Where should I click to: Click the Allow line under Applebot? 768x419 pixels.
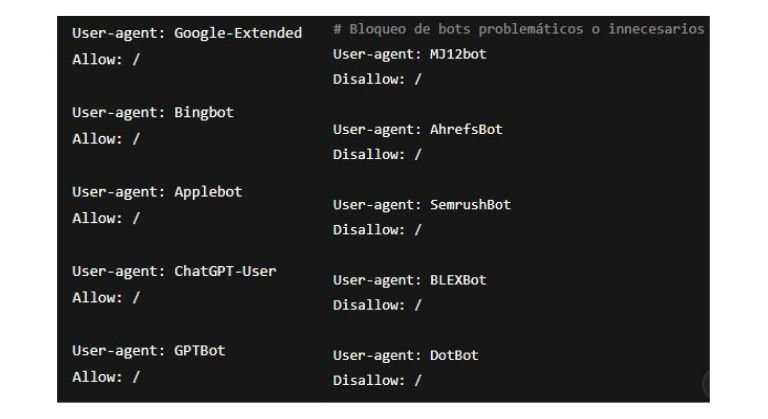click(106, 217)
